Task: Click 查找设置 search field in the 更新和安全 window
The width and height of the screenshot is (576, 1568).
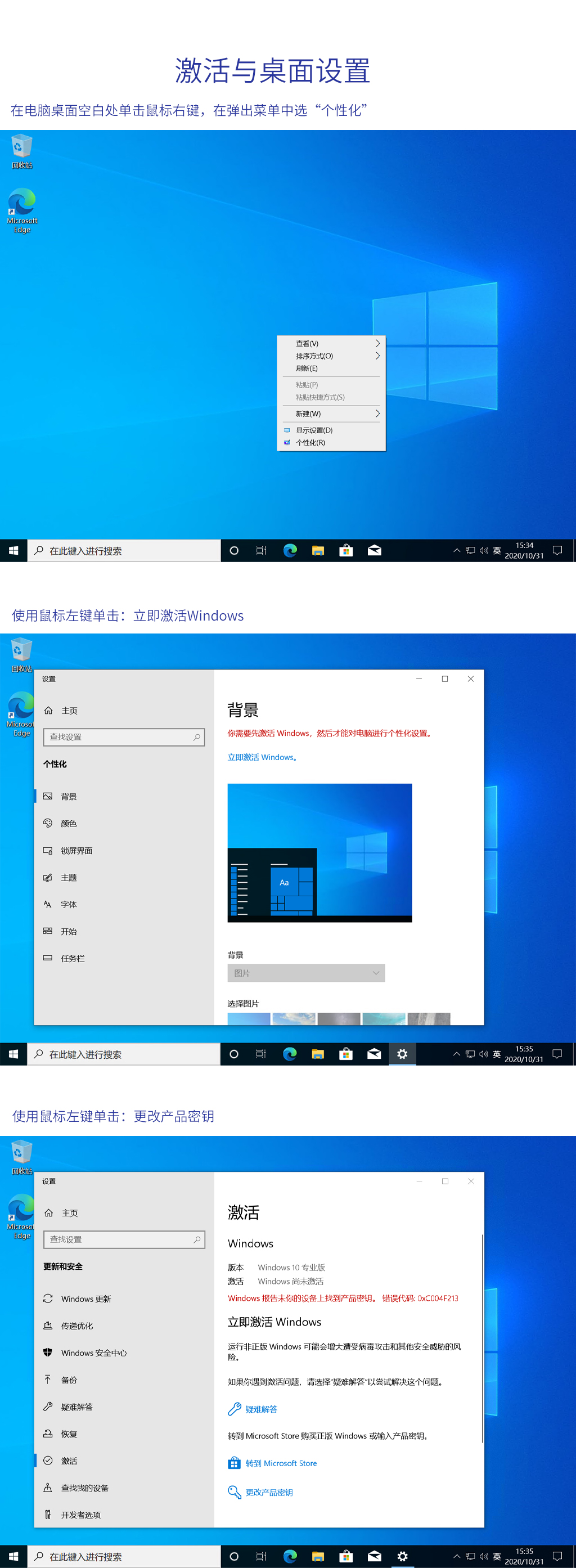Action: [x=124, y=1239]
